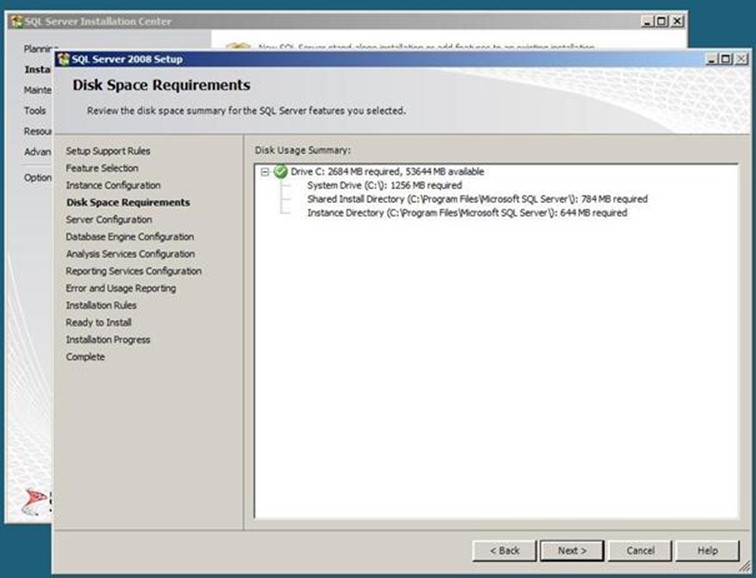Click Ready to Install step
756x578 pixels.
[x=99, y=323]
